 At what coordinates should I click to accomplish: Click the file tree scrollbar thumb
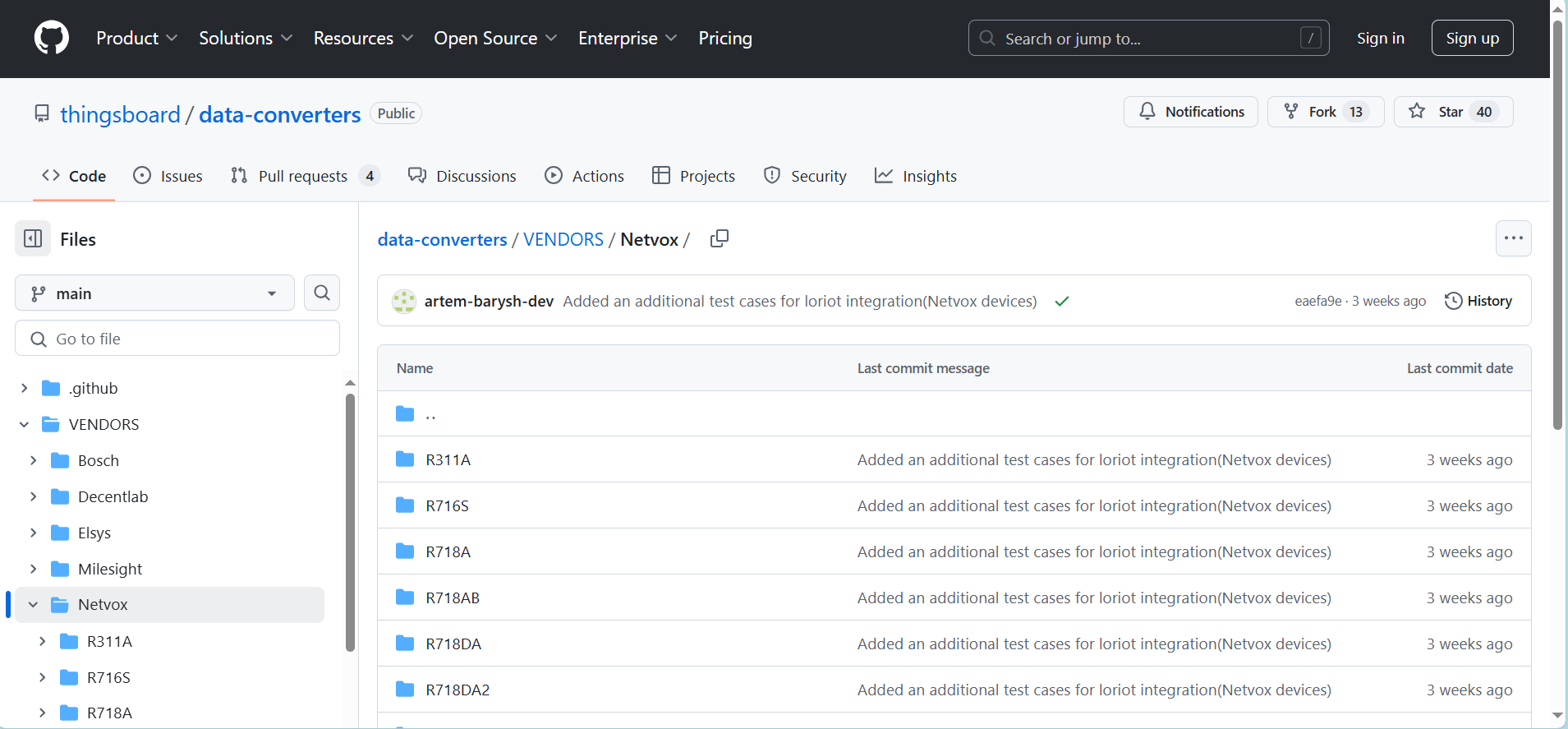click(350, 522)
